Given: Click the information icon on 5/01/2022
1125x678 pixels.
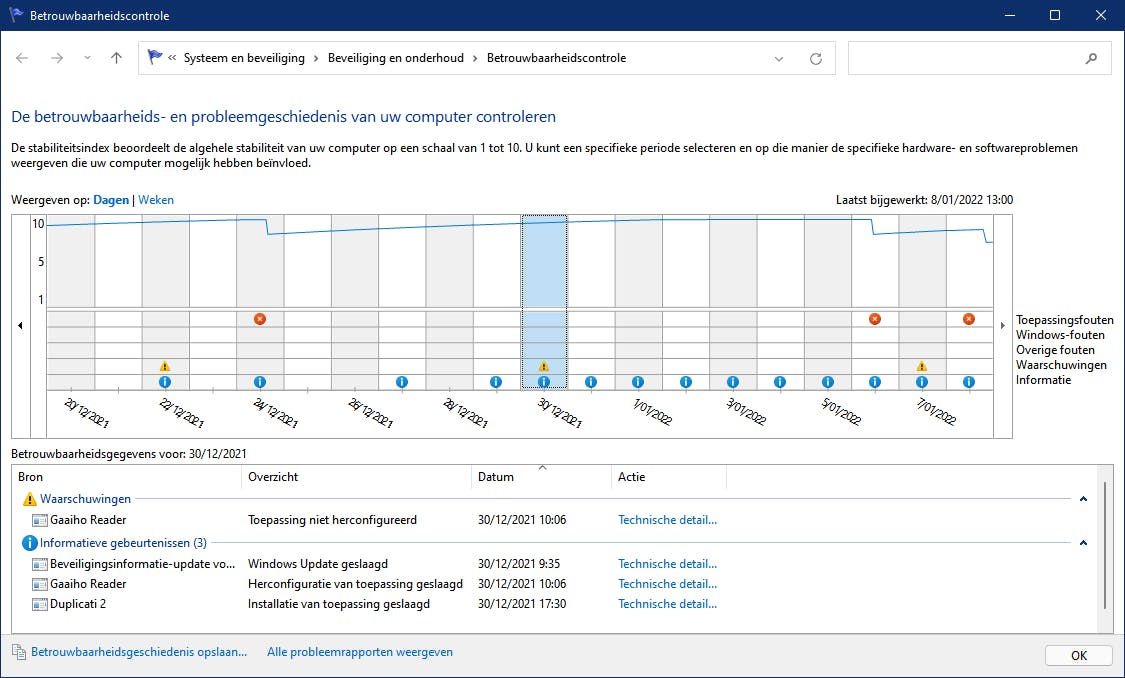Looking at the screenshot, I should [828, 382].
